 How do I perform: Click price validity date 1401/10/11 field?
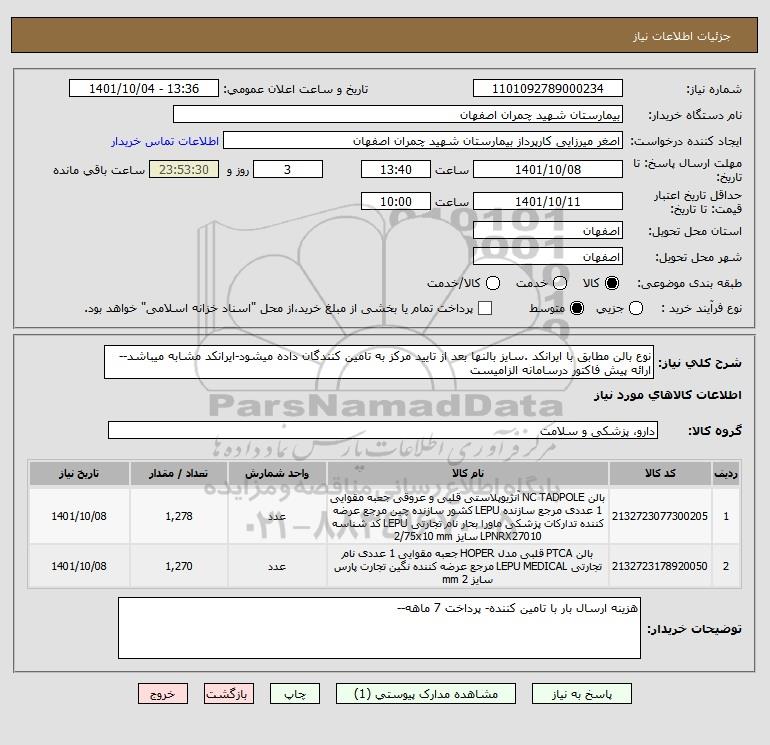[548, 201]
